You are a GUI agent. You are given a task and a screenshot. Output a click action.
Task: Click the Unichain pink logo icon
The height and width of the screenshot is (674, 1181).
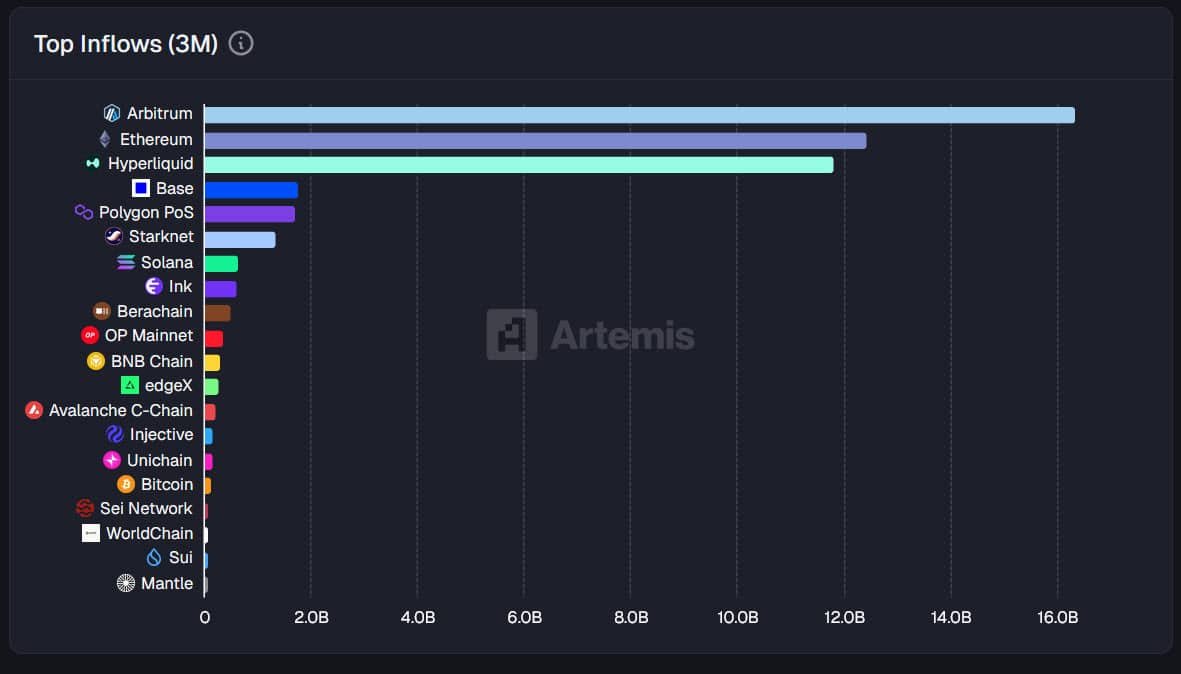112,460
